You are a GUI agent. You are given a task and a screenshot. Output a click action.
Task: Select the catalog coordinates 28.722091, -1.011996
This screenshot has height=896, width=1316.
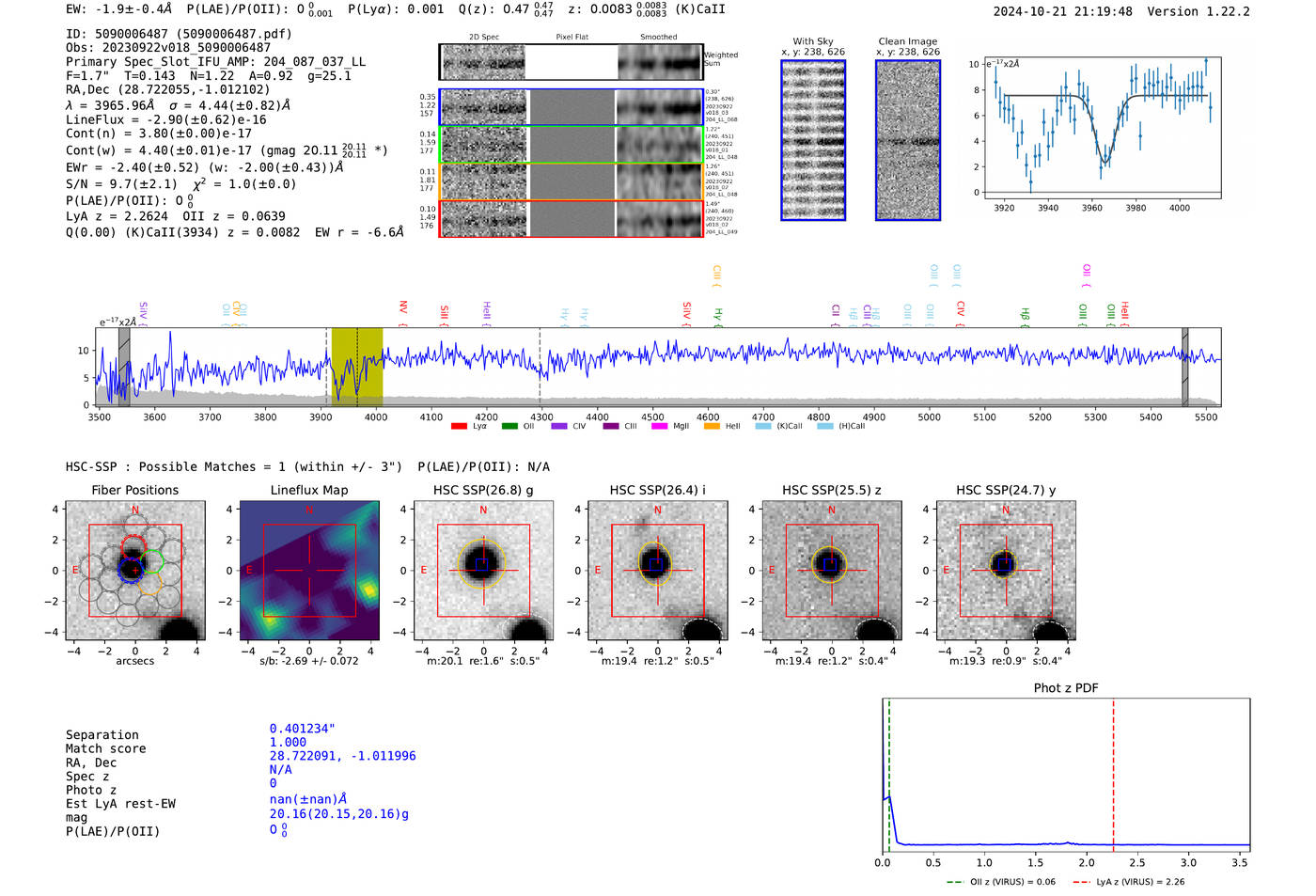coord(342,756)
